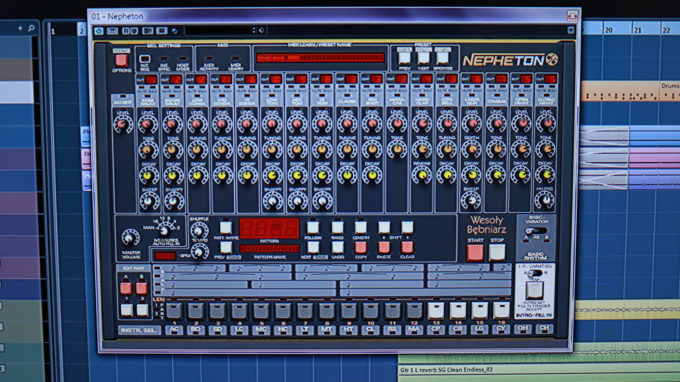Toggle step button 9
Image resolution: width=680 pixels, height=382 pixels.
tap(348, 310)
